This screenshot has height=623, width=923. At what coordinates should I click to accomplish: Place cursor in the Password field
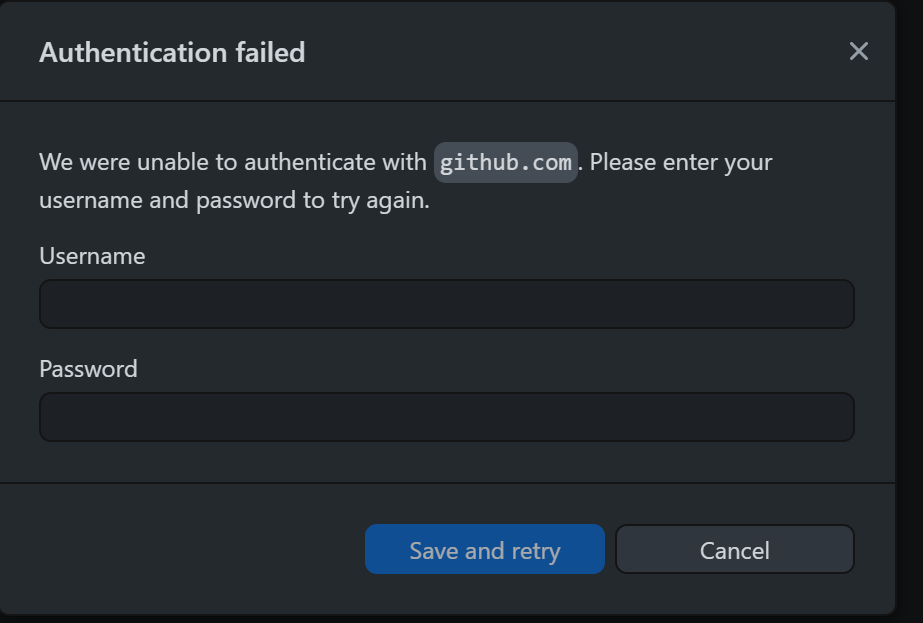click(x=446, y=417)
